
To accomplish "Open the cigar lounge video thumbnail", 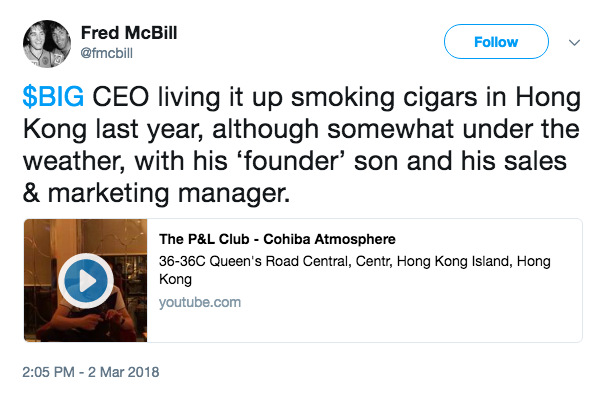I will [86, 280].
